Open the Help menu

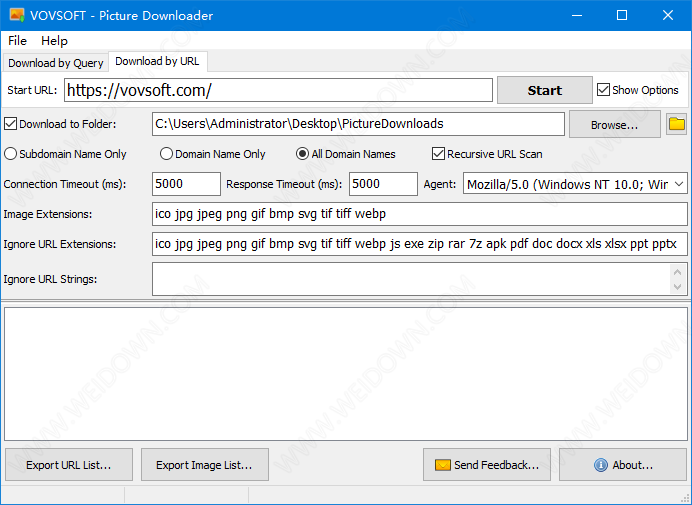[x=54, y=41]
